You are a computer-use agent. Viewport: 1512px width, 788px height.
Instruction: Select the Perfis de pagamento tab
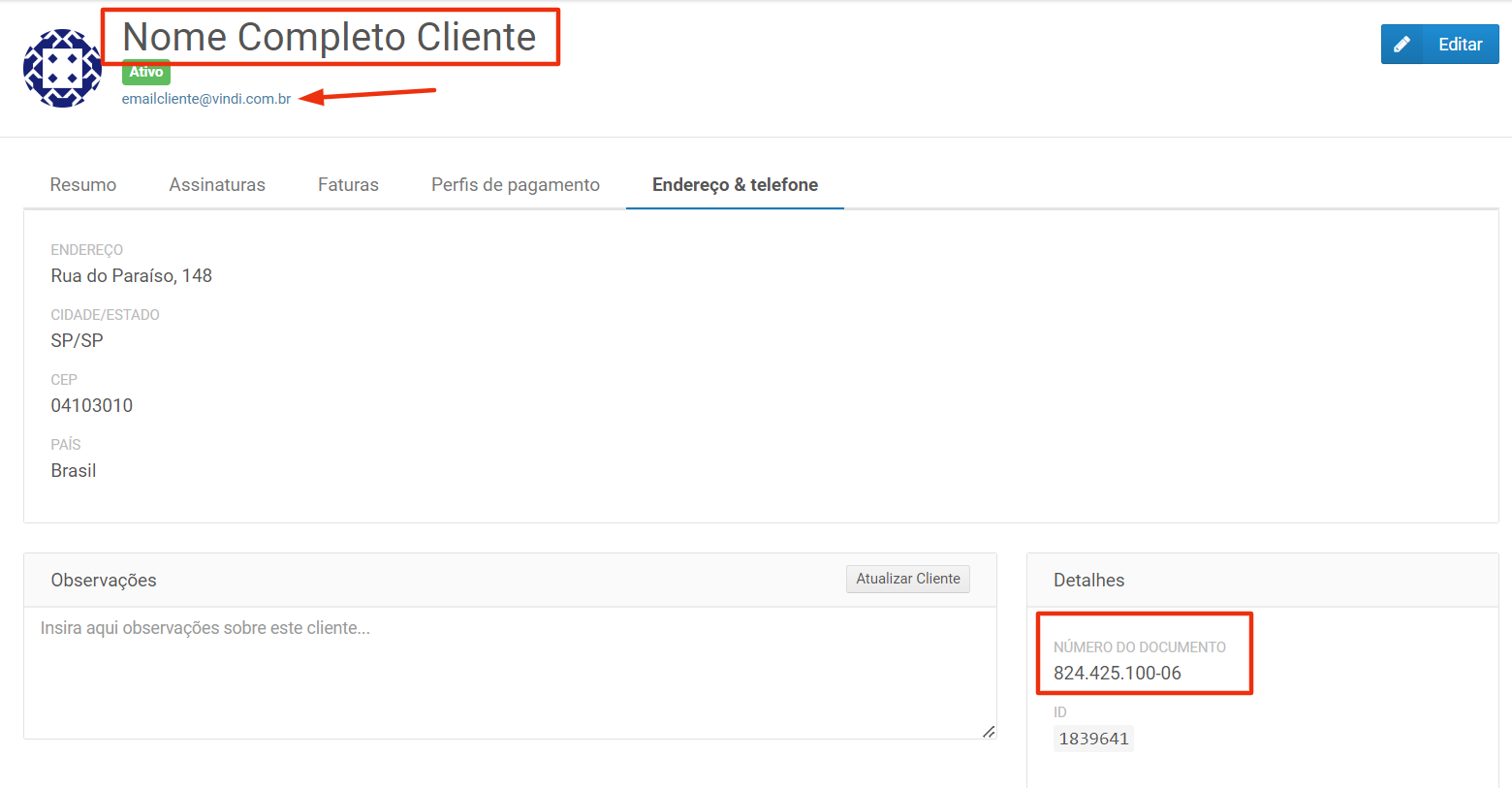click(515, 185)
